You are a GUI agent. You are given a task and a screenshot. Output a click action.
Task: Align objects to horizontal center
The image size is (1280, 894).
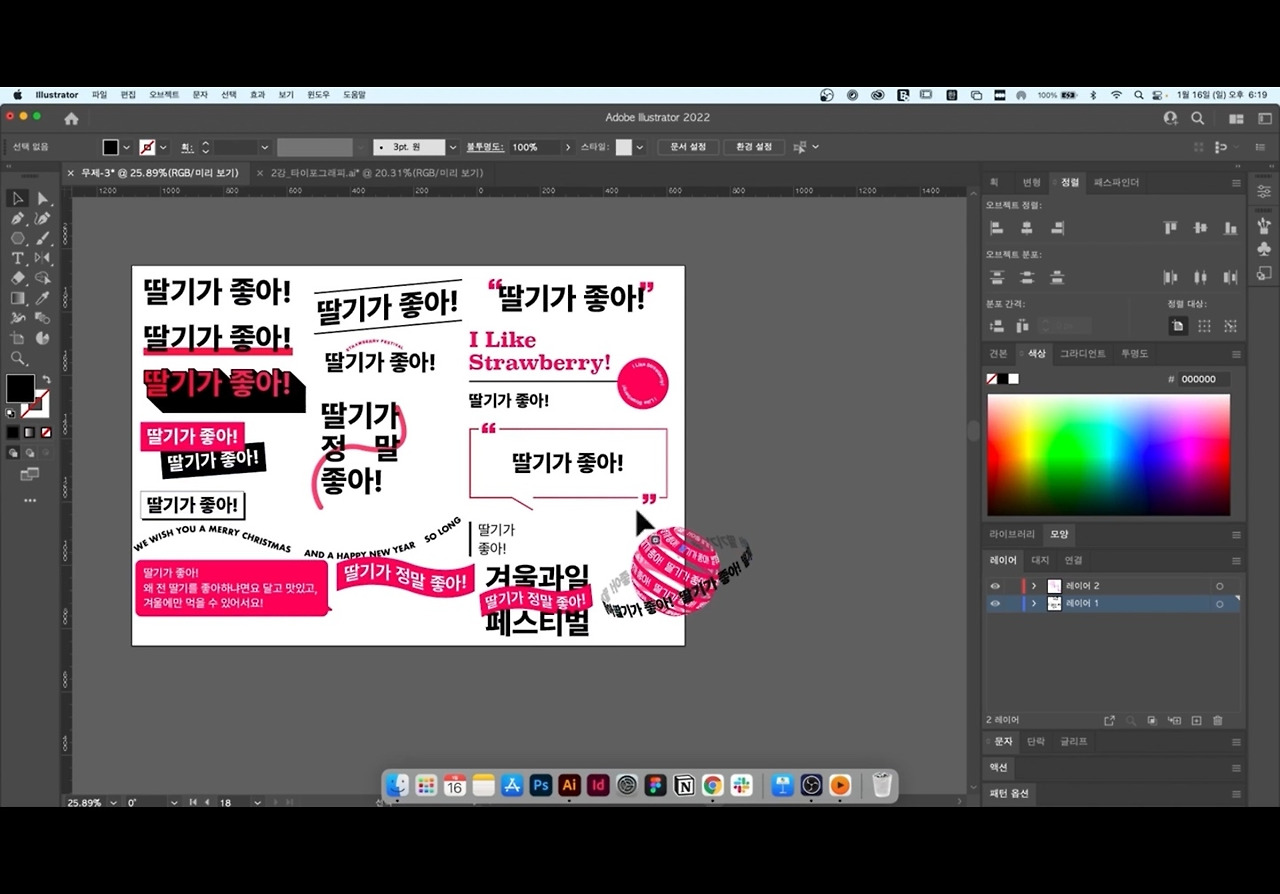point(1027,228)
